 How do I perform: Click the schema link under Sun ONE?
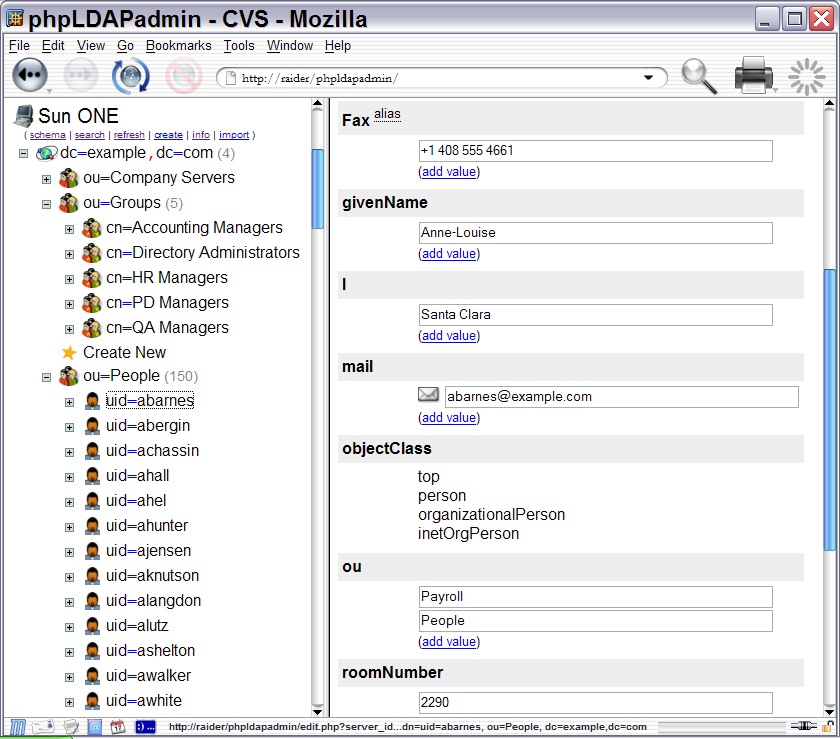(47, 135)
